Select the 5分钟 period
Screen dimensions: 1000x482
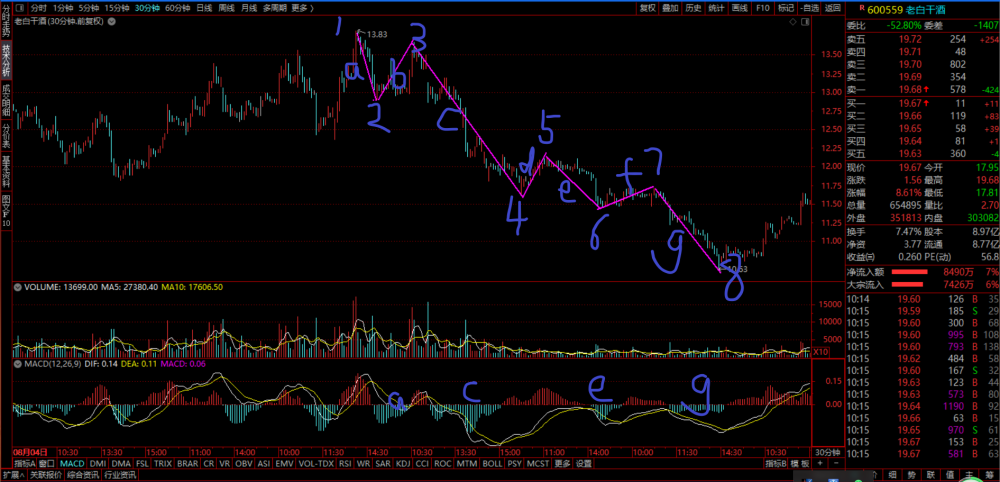89,8
